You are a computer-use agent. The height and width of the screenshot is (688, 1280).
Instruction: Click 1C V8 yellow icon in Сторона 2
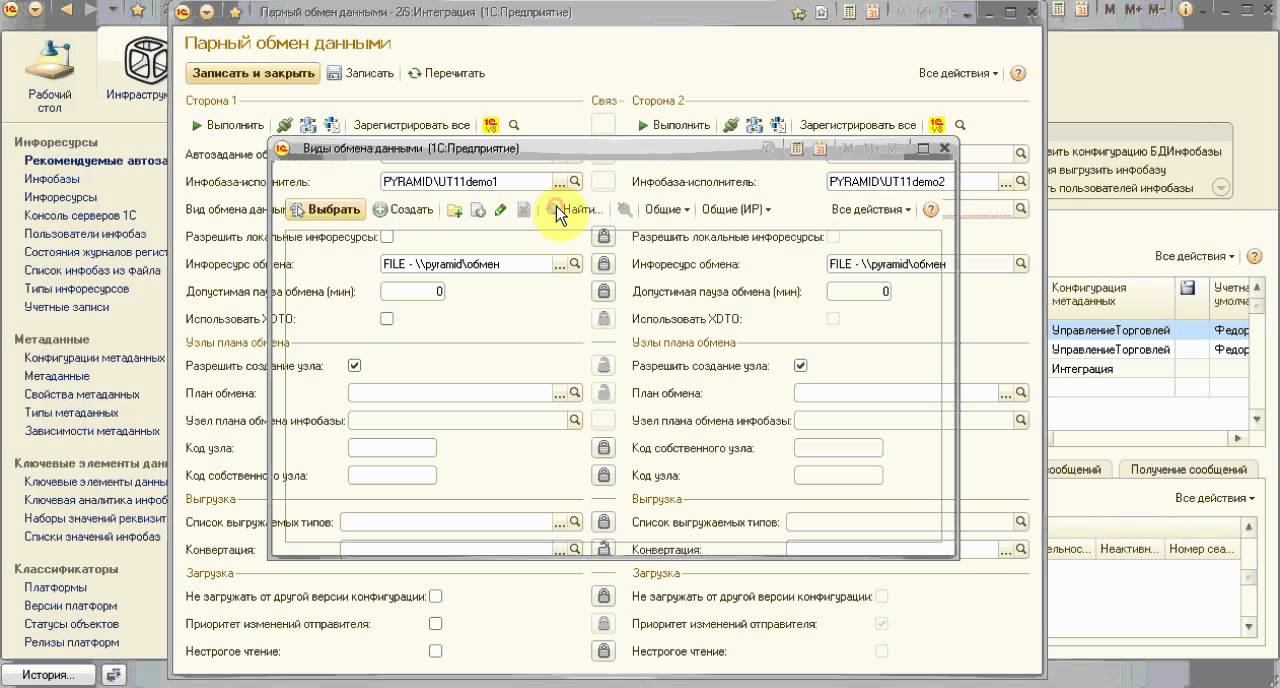point(937,125)
